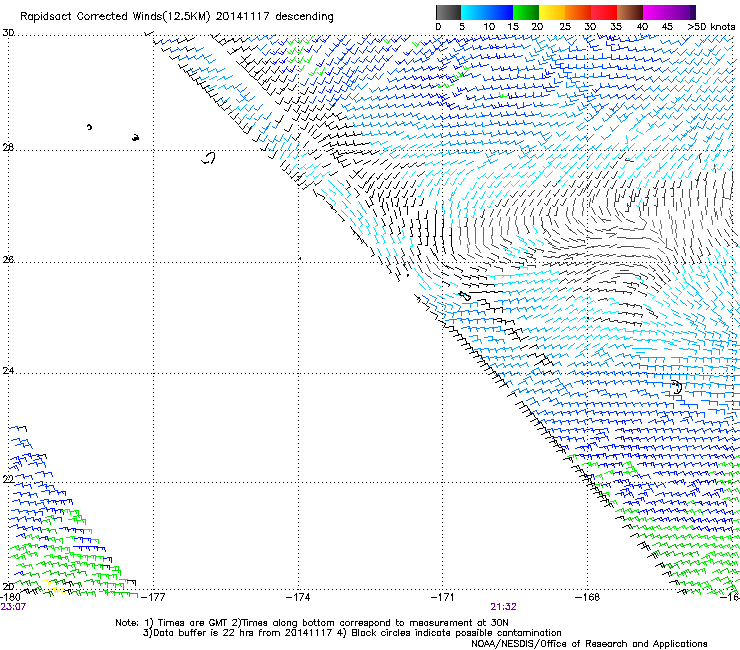
Task: Click the small island outline just south of 28N
Action: (x=208, y=158)
